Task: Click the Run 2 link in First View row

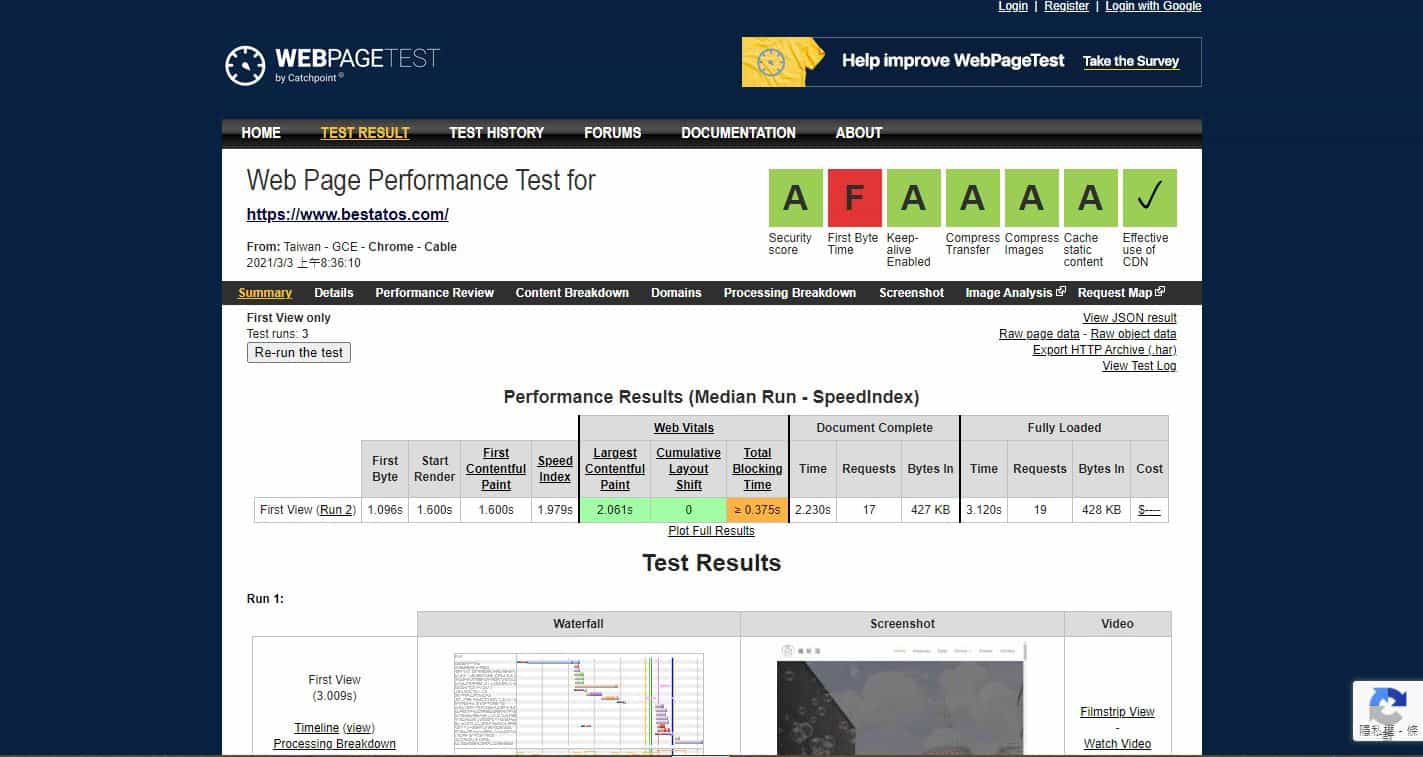Action: pos(336,510)
